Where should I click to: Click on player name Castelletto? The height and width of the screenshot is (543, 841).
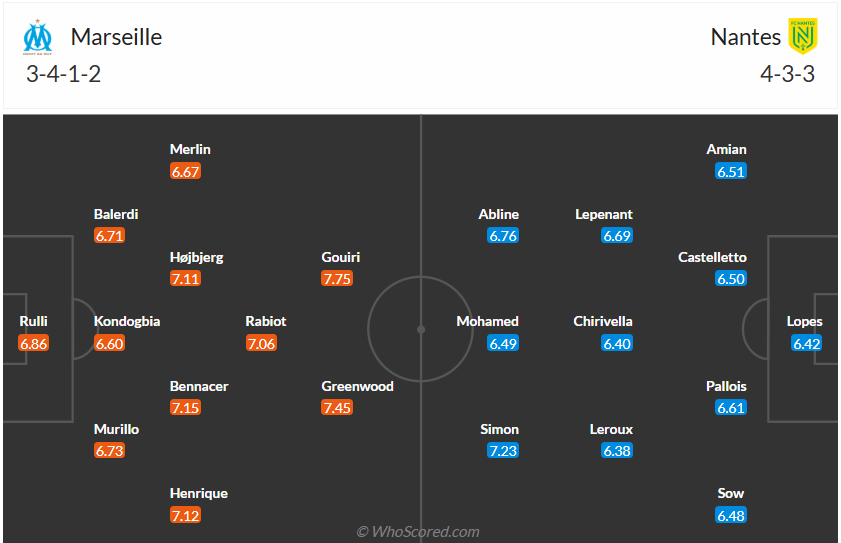click(712, 257)
